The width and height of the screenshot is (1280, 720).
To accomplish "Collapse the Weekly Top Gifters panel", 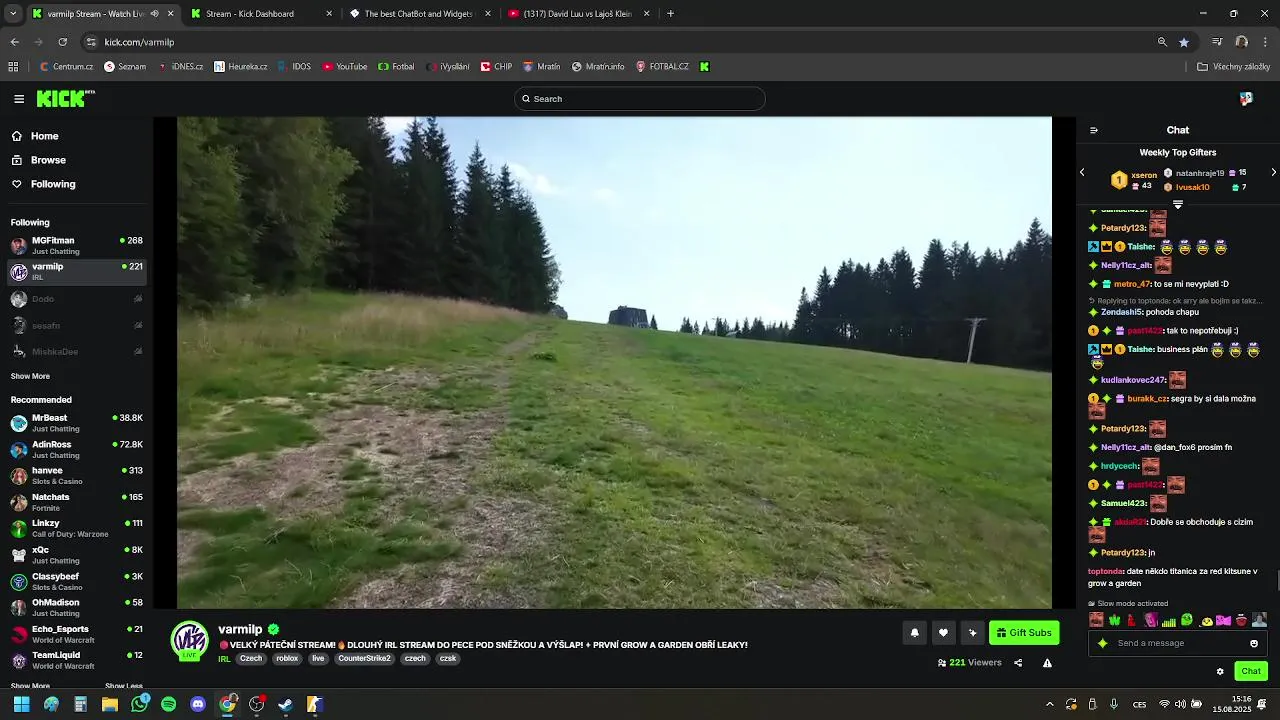I will pyautogui.click(x=1178, y=204).
